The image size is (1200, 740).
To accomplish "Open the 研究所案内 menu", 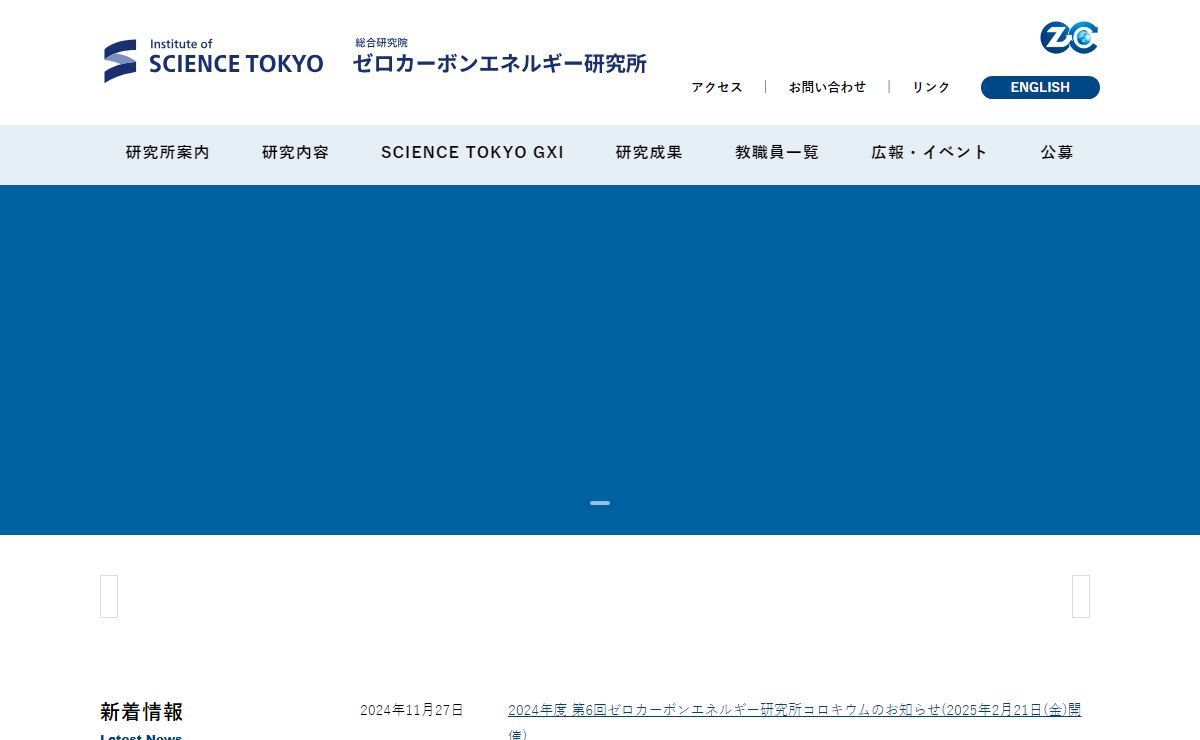I will point(168,152).
